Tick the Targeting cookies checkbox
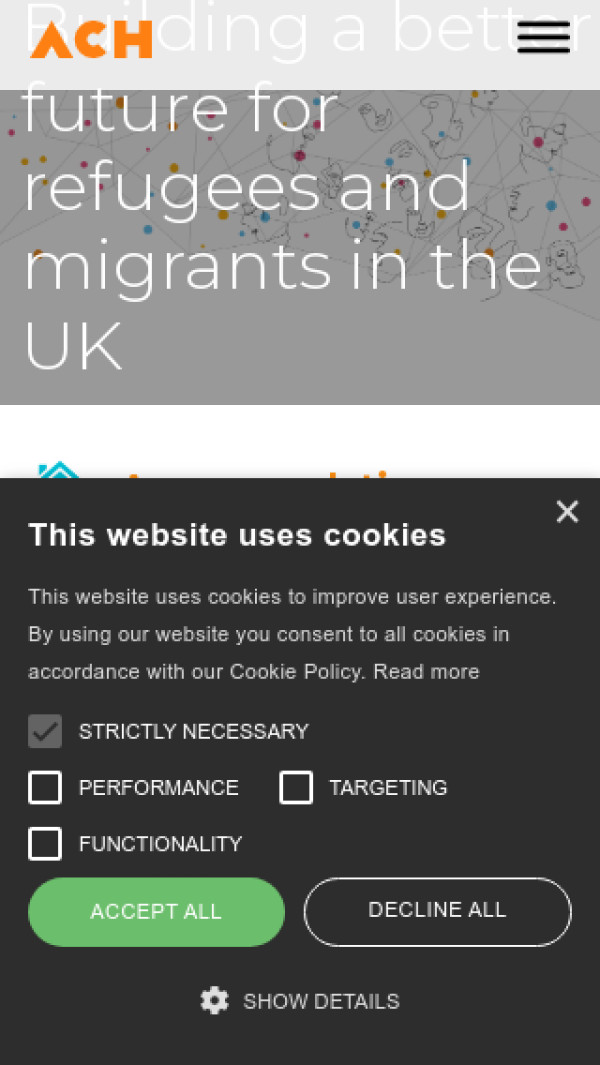600x1065 pixels. (x=296, y=788)
